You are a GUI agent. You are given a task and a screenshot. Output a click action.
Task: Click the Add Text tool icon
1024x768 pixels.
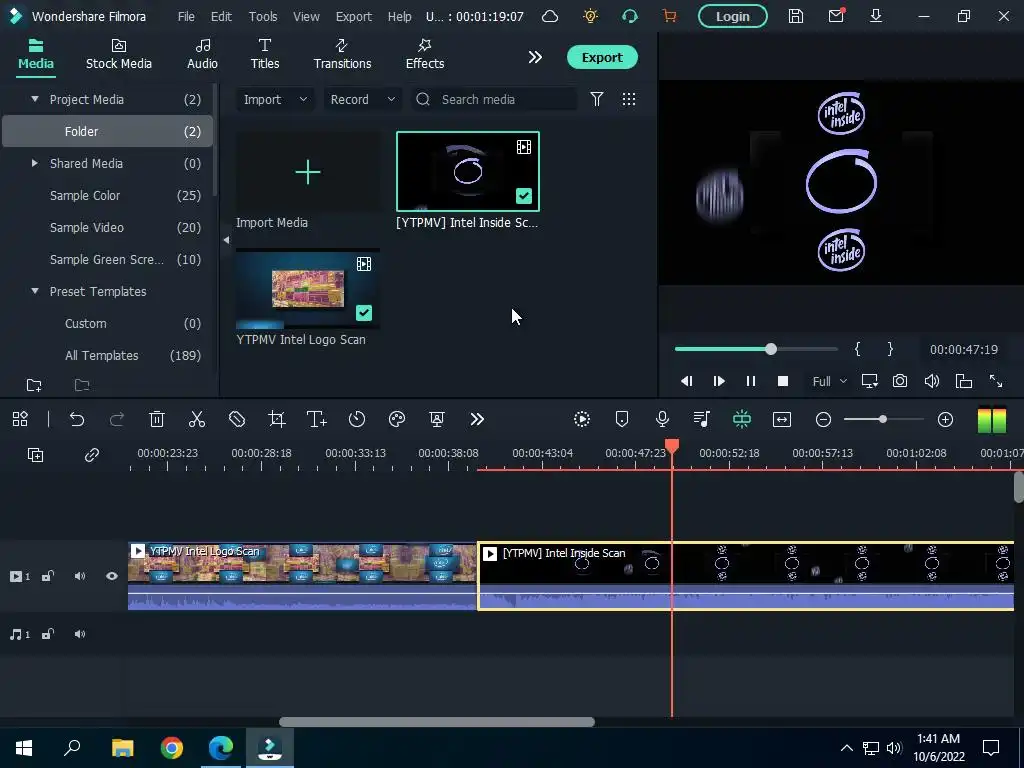[317, 419]
